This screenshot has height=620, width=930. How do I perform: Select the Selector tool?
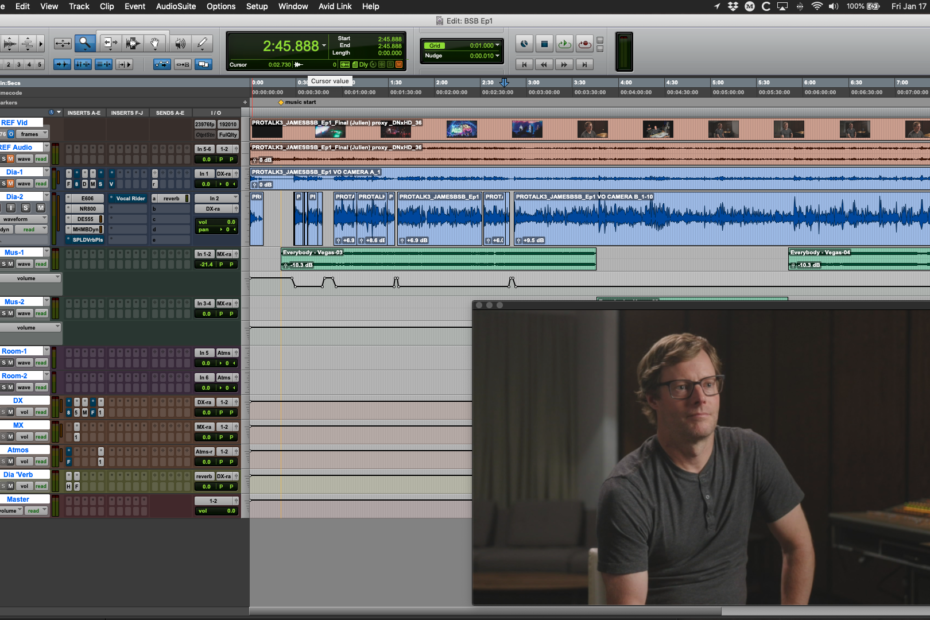132,43
